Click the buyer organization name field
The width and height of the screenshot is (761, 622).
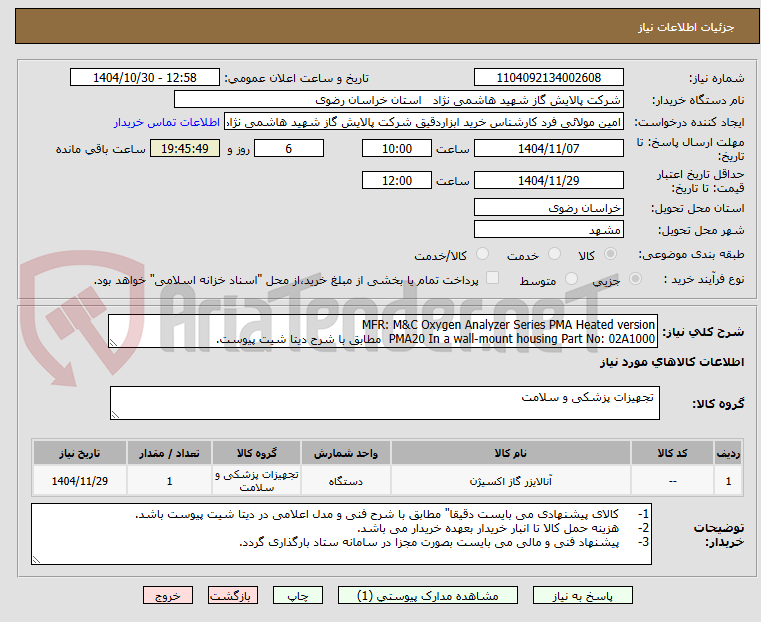398,100
